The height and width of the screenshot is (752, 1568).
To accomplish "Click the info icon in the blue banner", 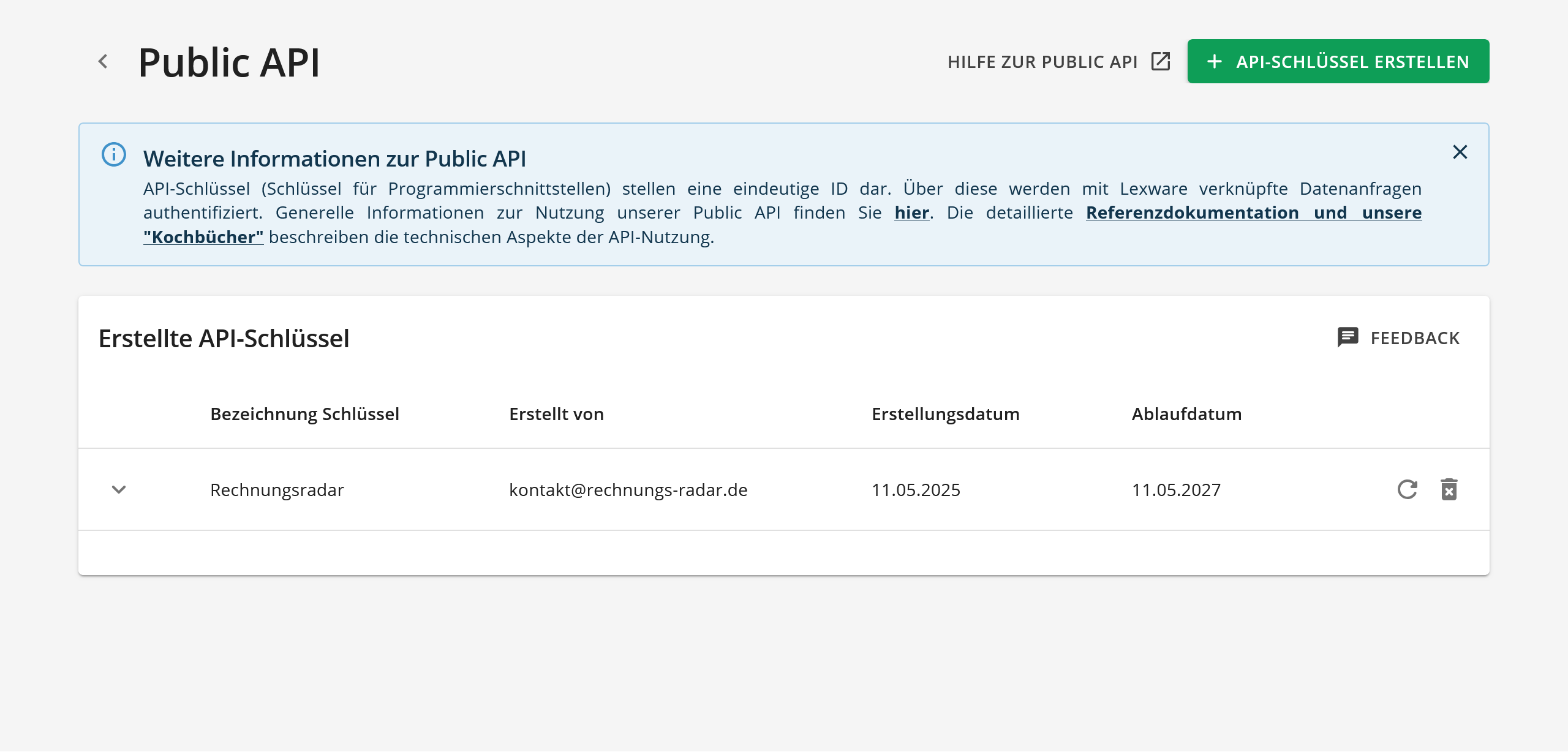I will point(114,156).
